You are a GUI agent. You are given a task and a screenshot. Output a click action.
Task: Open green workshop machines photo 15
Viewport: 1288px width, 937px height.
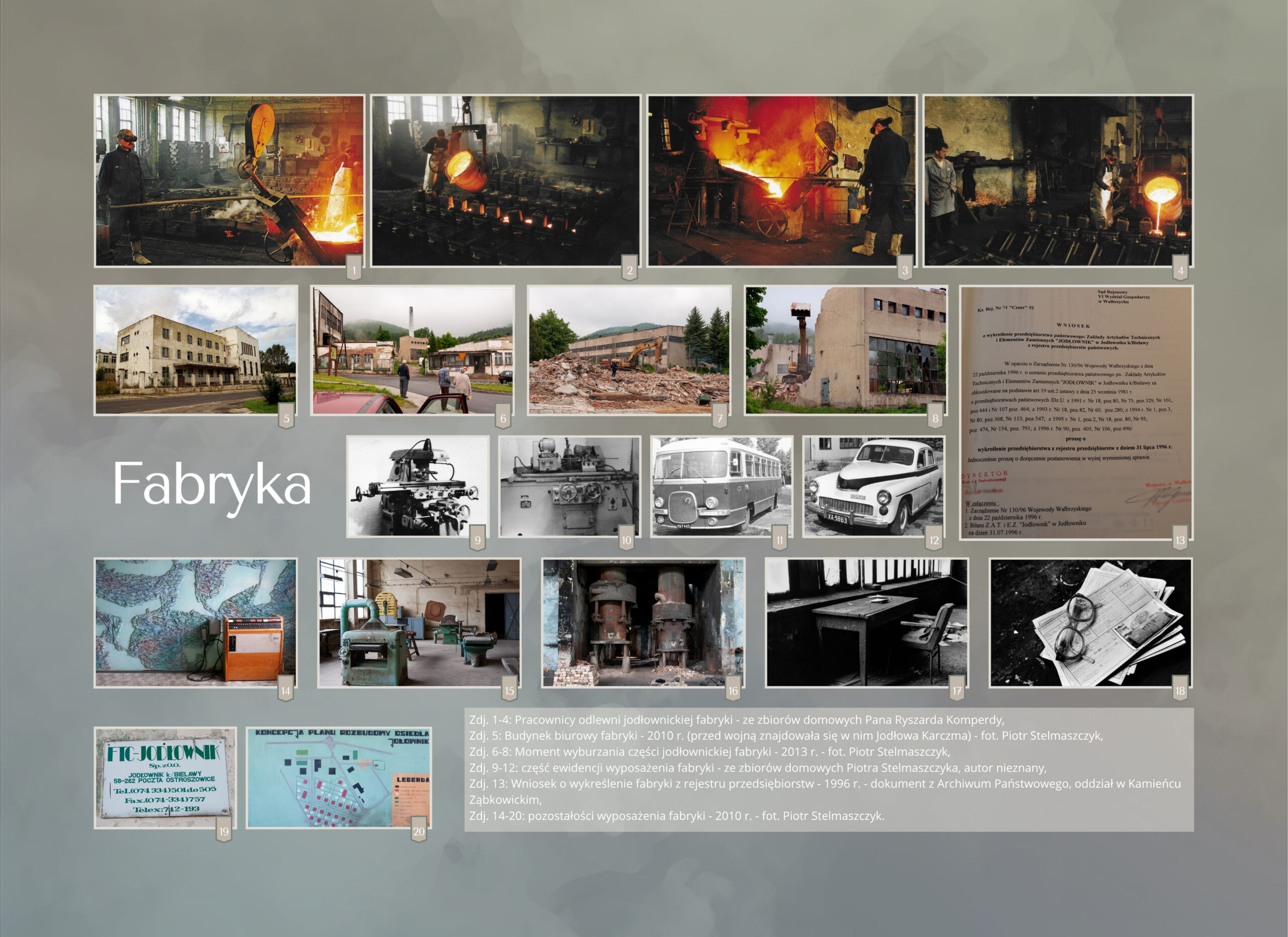[419, 622]
